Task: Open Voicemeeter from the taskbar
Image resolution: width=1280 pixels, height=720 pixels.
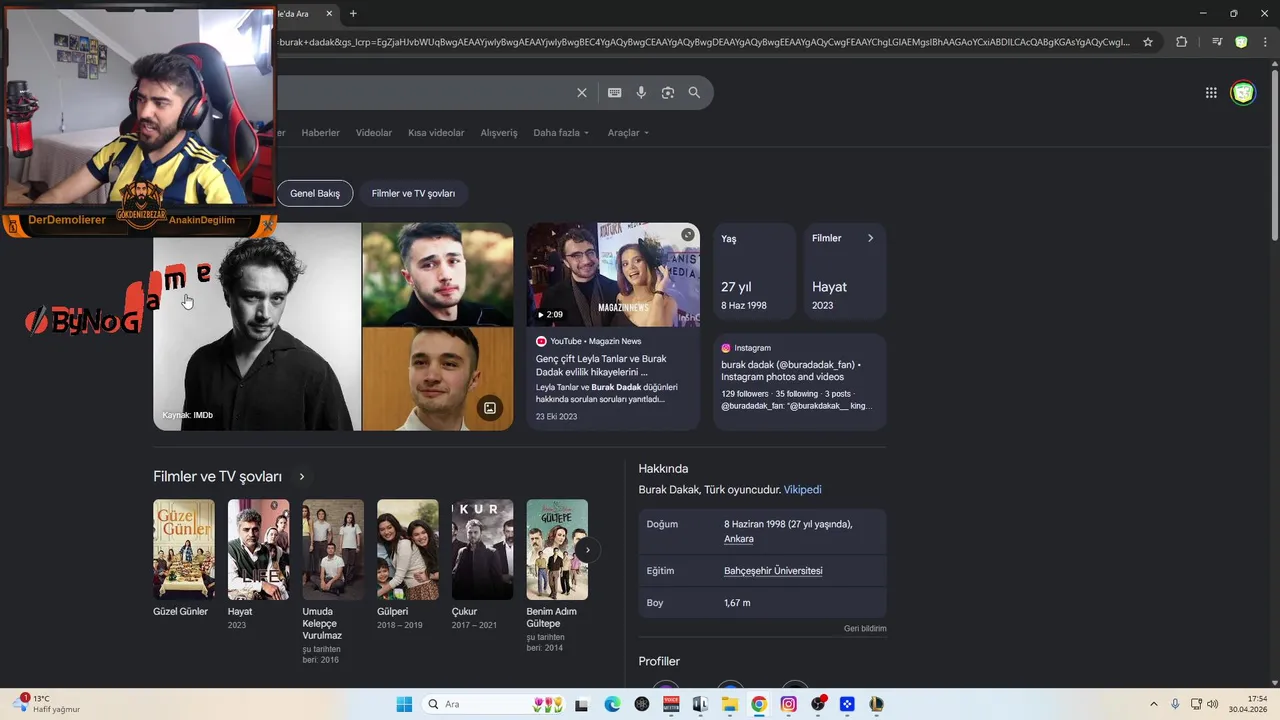Action: (671, 704)
